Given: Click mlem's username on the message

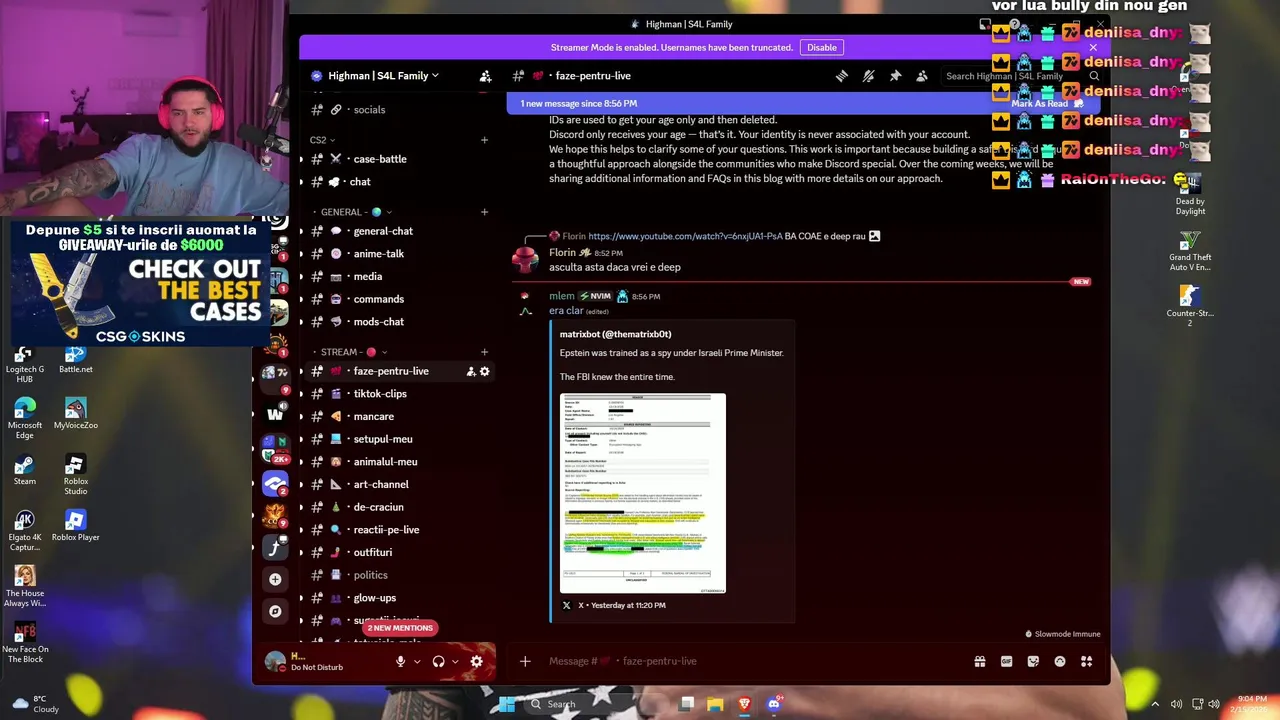Looking at the screenshot, I should [561, 296].
